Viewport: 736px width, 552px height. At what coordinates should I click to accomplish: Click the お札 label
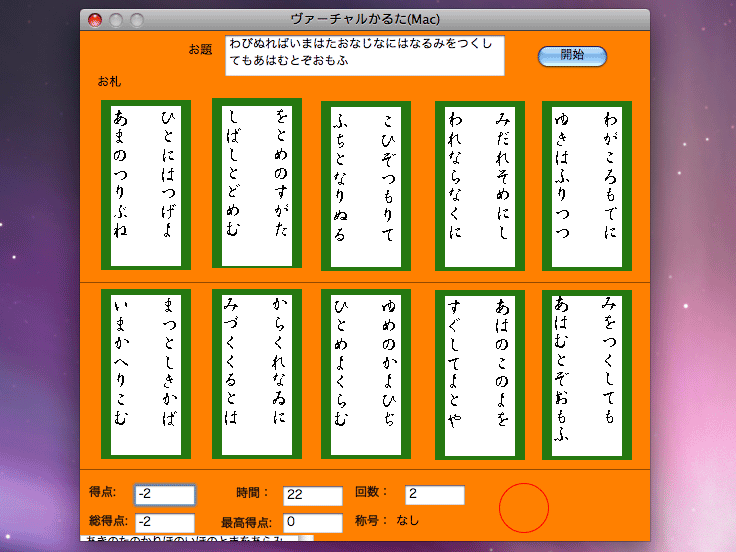[x=109, y=82]
